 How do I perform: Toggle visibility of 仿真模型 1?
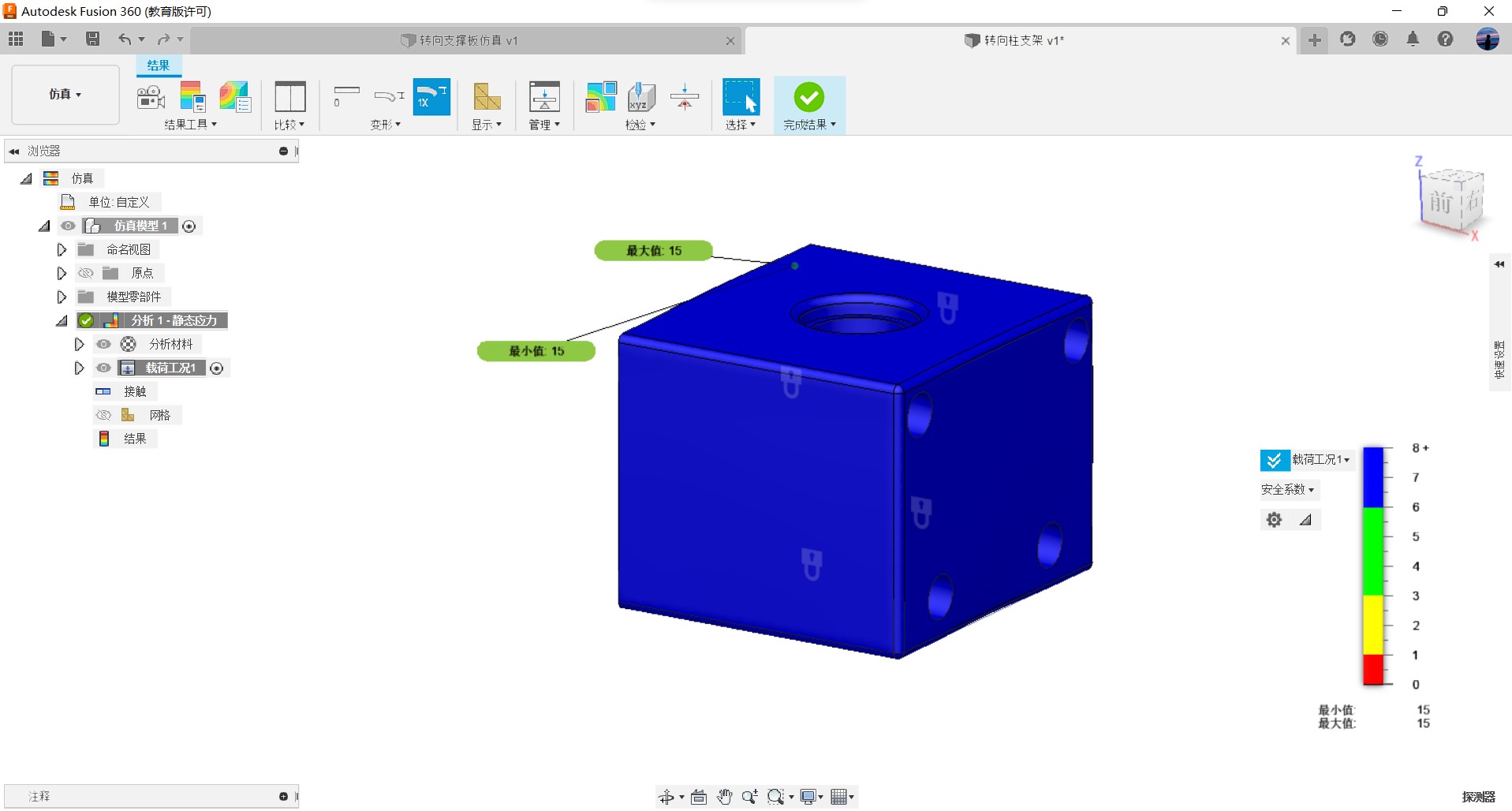68,226
